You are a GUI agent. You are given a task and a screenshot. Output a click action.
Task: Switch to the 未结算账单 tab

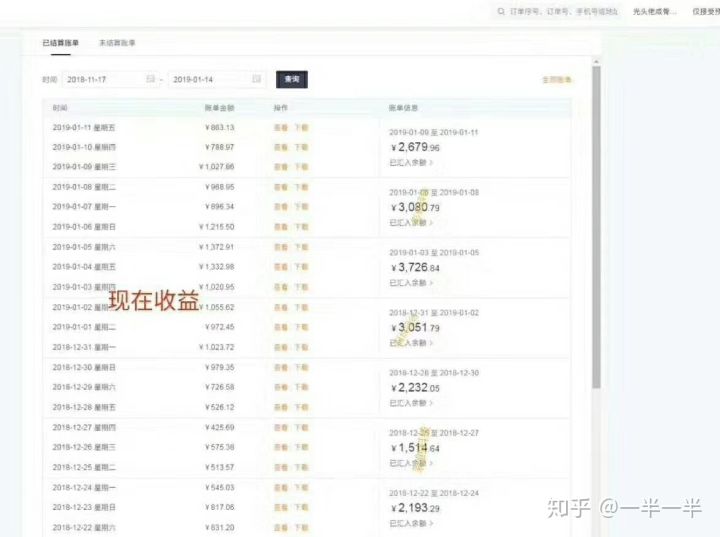(117, 43)
